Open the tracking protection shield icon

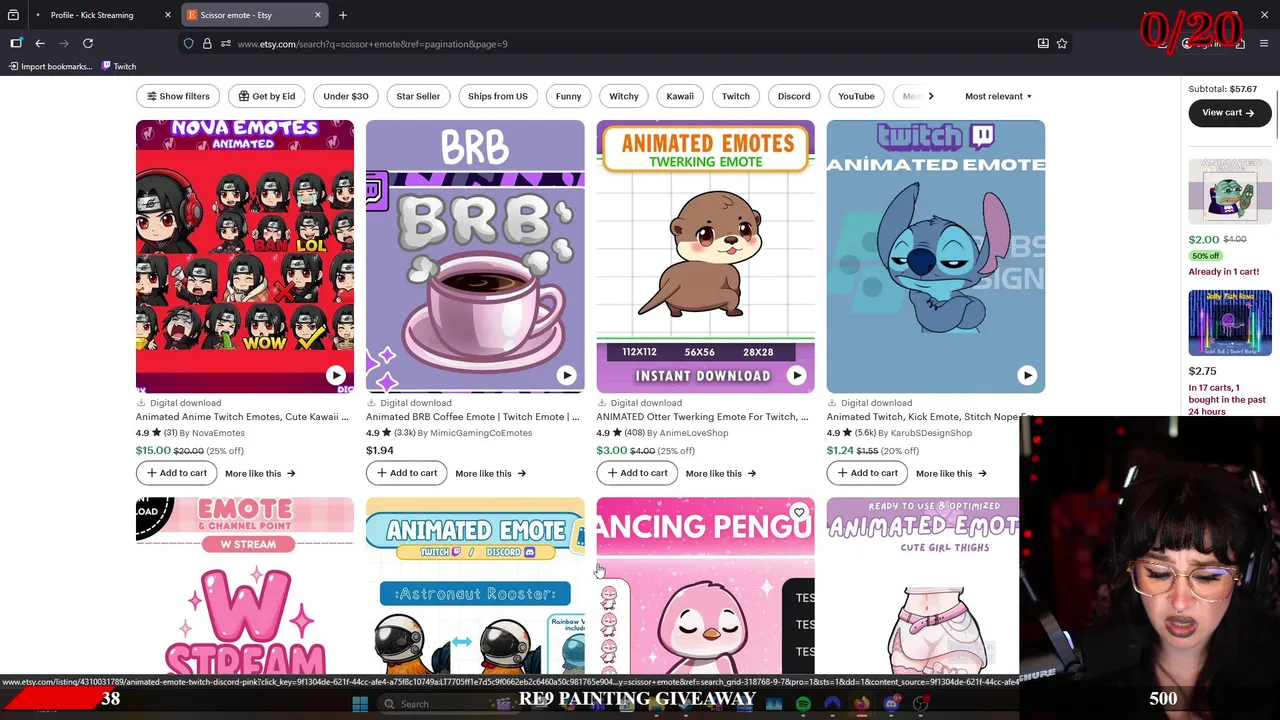point(188,44)
